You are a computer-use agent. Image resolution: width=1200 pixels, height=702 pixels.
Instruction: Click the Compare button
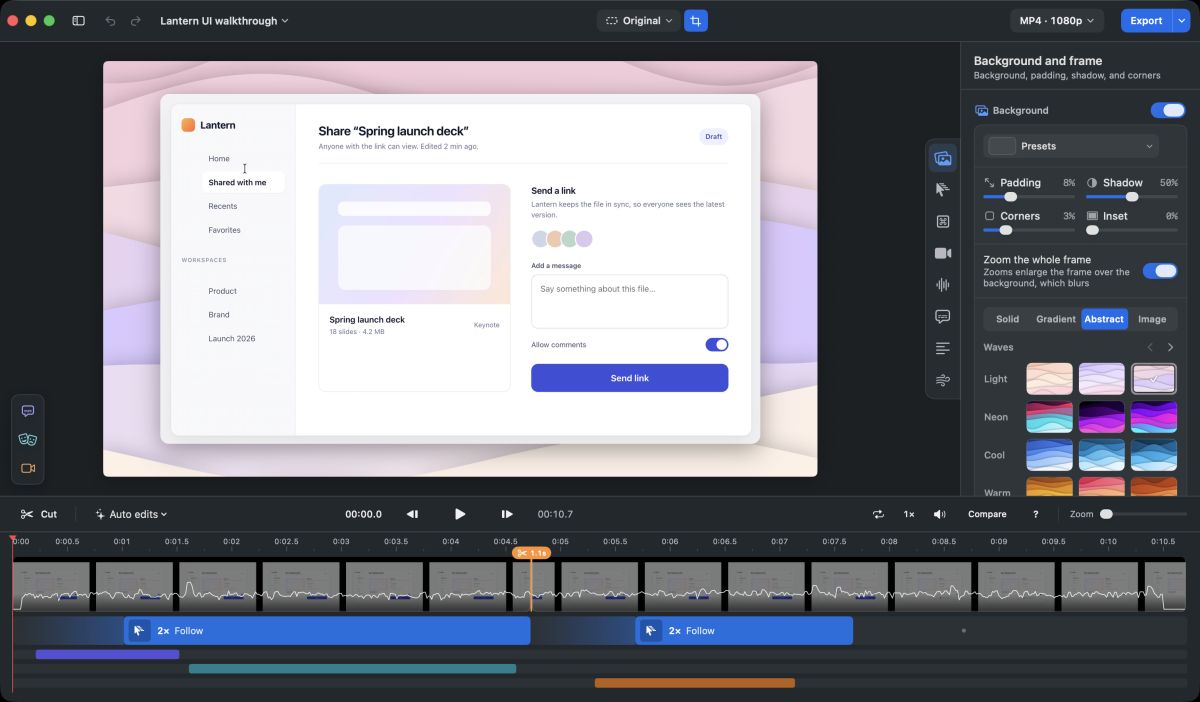pos(987,514)
